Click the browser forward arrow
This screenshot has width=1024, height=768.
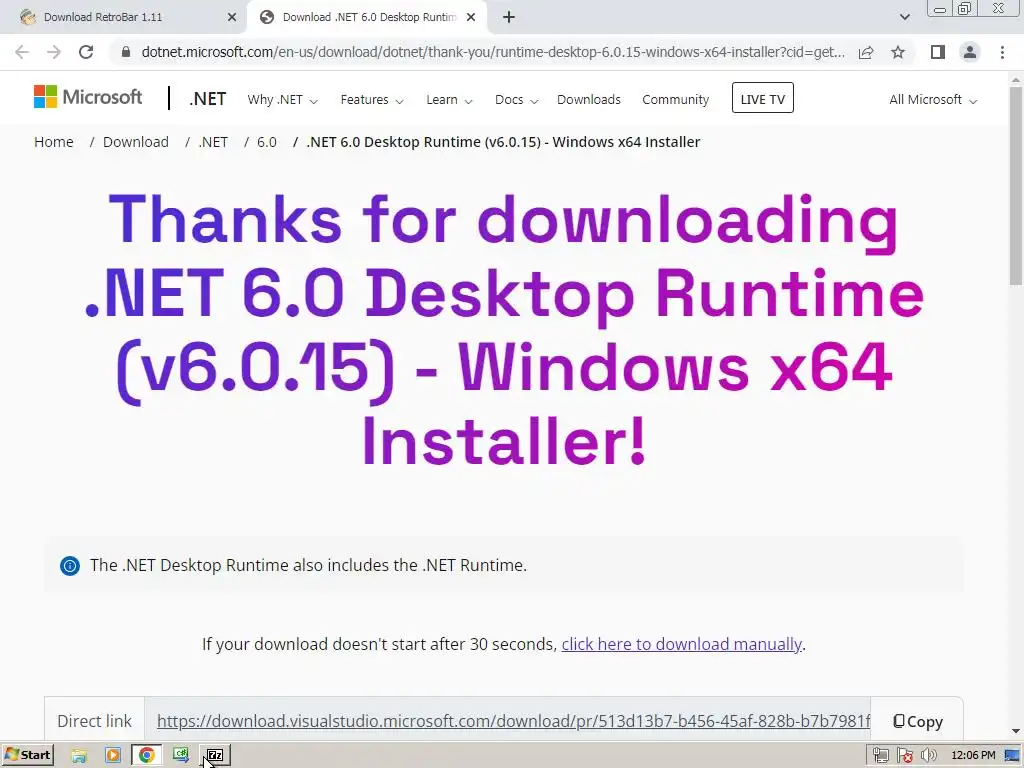coord(54,52)
